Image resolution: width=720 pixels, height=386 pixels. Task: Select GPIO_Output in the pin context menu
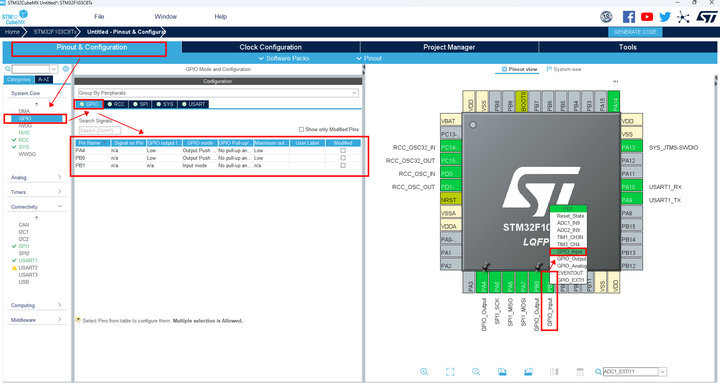[571, 259]
